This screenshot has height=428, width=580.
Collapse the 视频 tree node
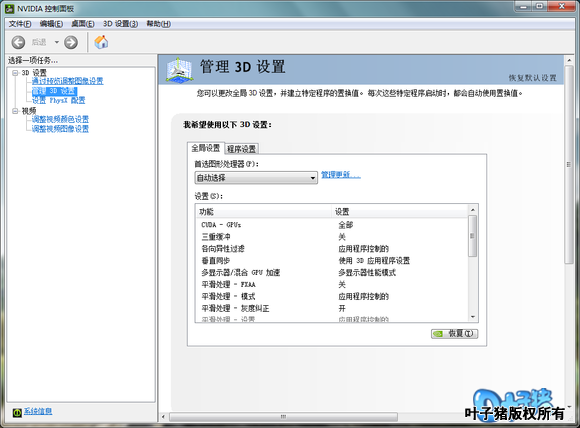coord(15,111)
